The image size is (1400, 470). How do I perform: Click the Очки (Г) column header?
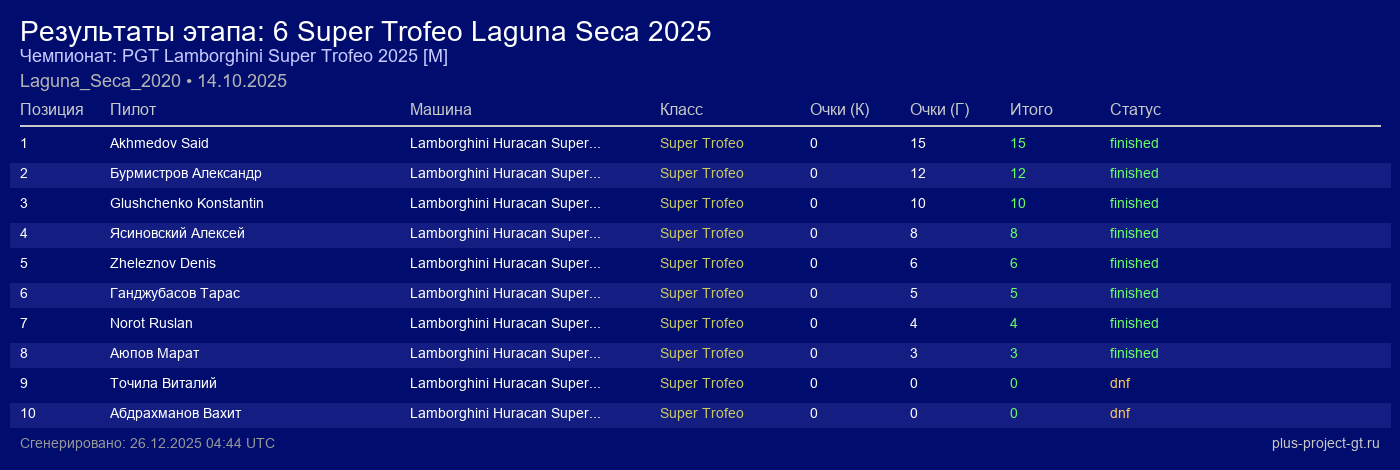(939, 109)
